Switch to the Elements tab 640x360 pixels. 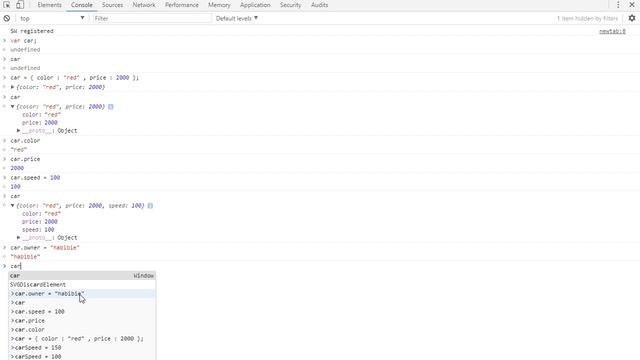click(x=49, y=5)
